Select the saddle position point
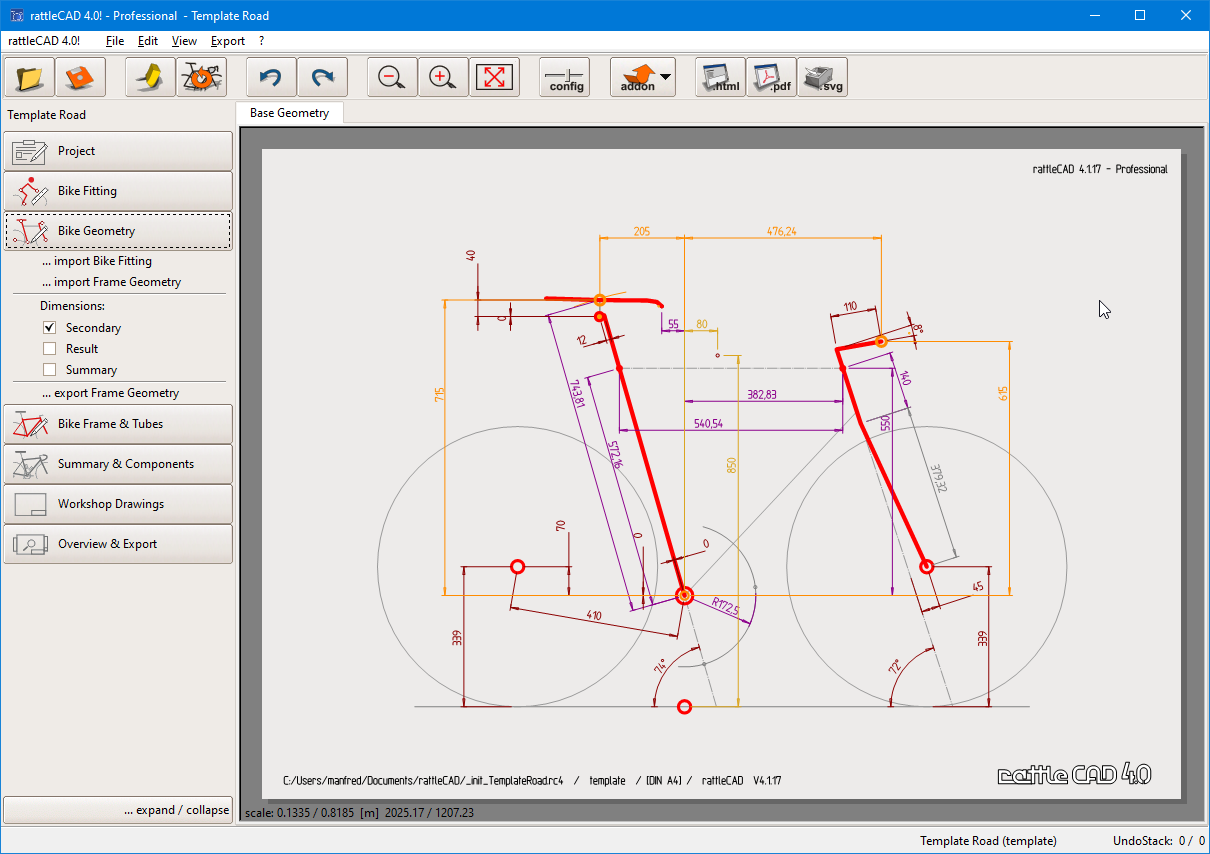Screen dimensions: 1210x854 coord(600,300)
